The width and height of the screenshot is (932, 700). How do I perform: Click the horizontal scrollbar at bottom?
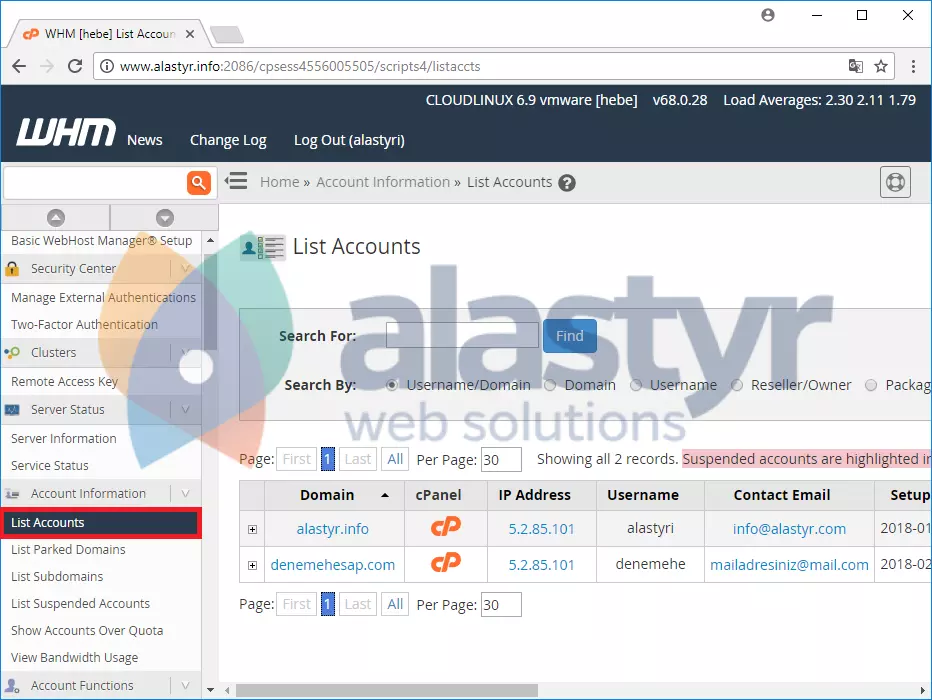[386, 690]
